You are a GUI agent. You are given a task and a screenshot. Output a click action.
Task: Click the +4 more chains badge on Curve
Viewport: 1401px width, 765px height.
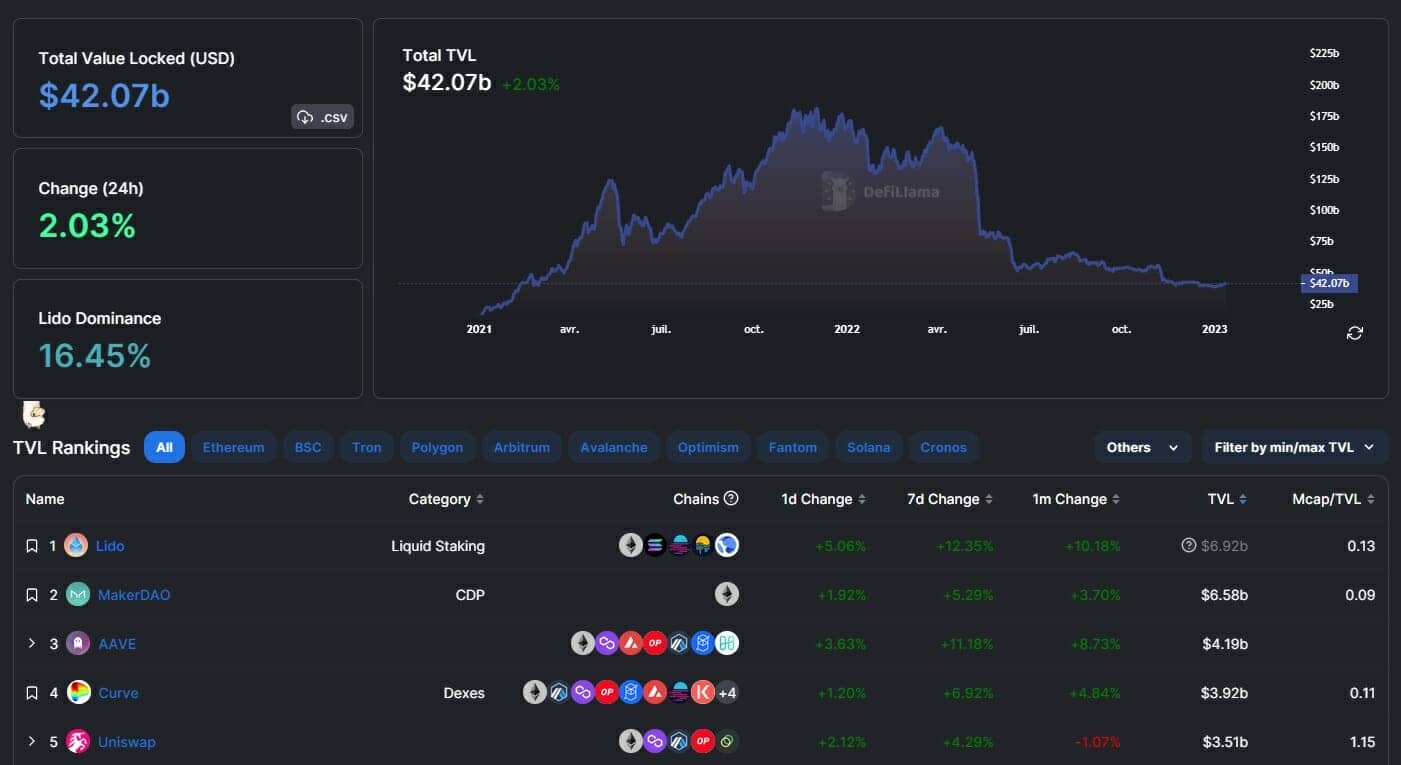tap(727, 693)
